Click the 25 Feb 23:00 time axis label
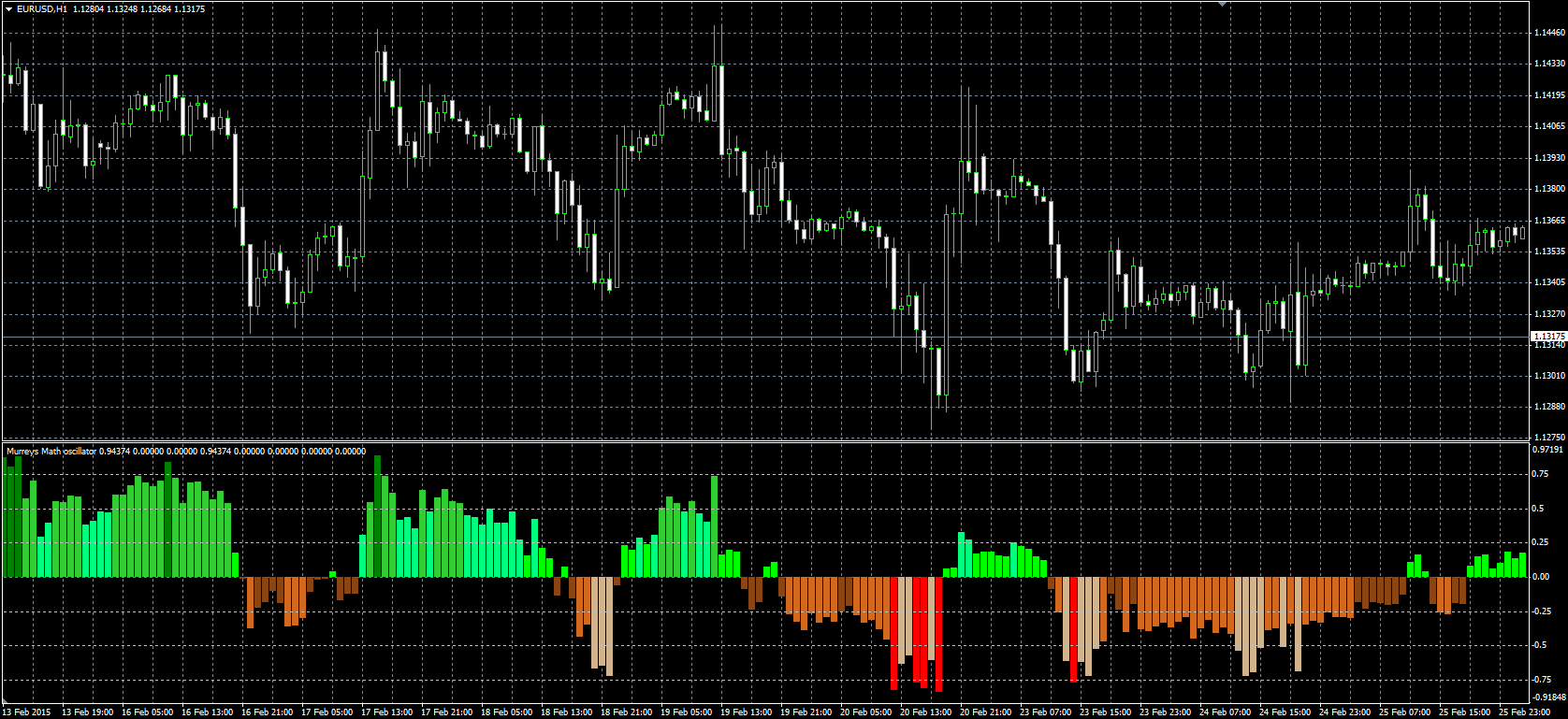 click(x=1524, y=712)
